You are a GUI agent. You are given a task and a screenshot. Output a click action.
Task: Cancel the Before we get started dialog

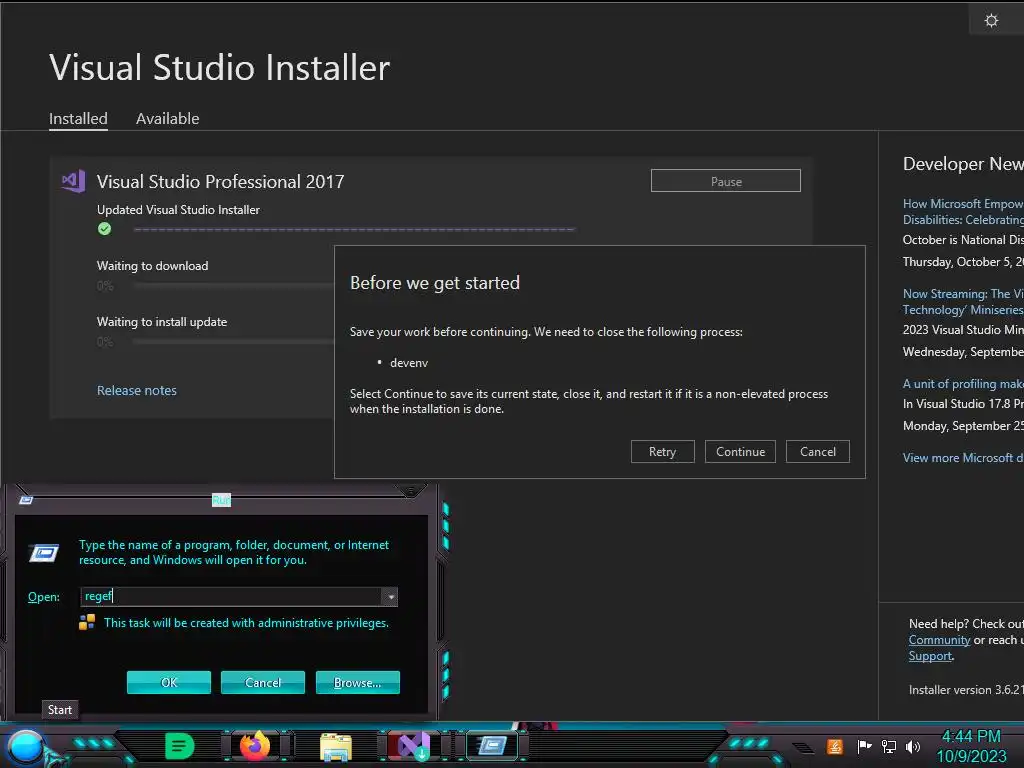[818, 452]
